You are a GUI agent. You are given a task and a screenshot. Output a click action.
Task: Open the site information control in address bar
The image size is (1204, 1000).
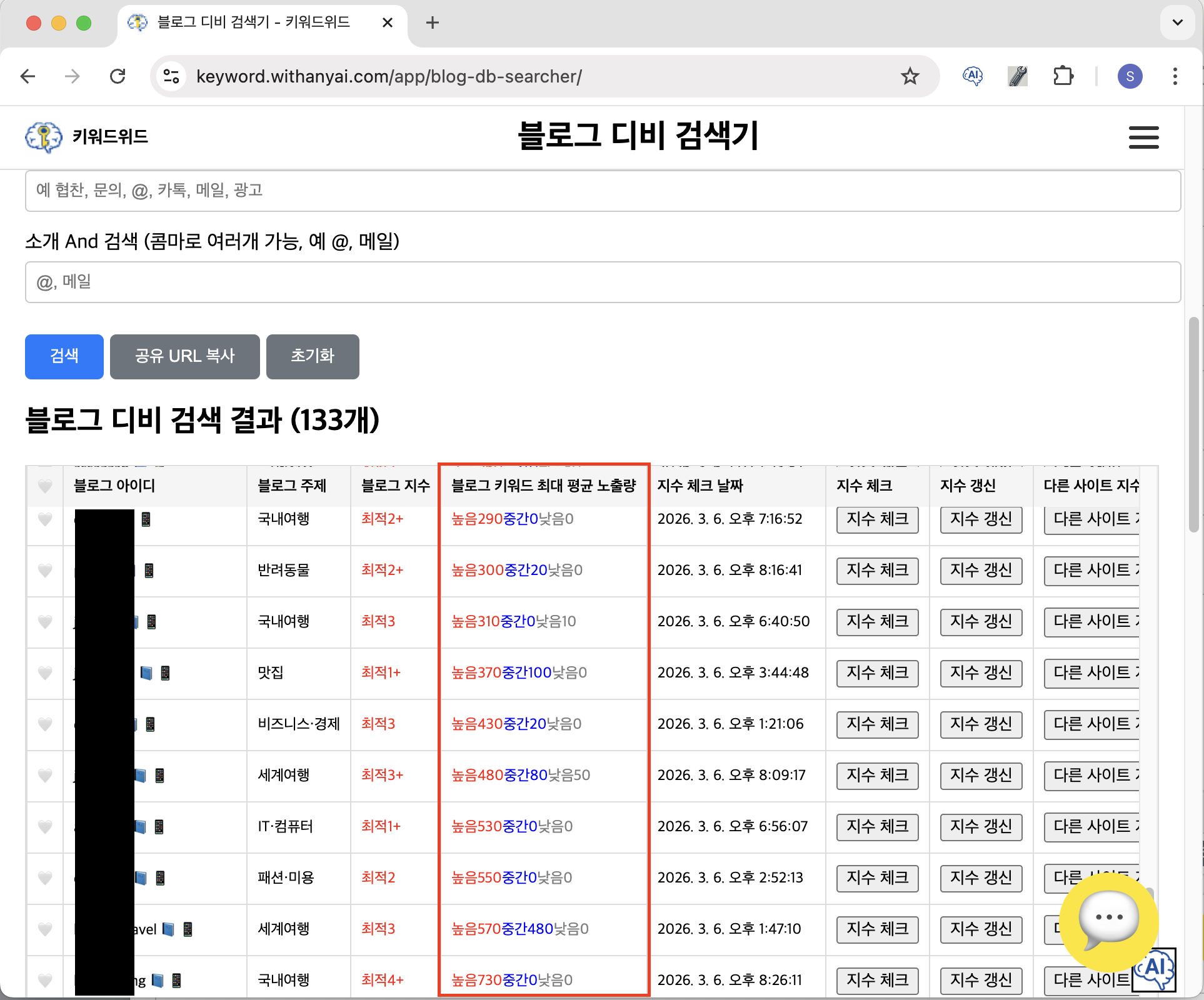(171, 76)
